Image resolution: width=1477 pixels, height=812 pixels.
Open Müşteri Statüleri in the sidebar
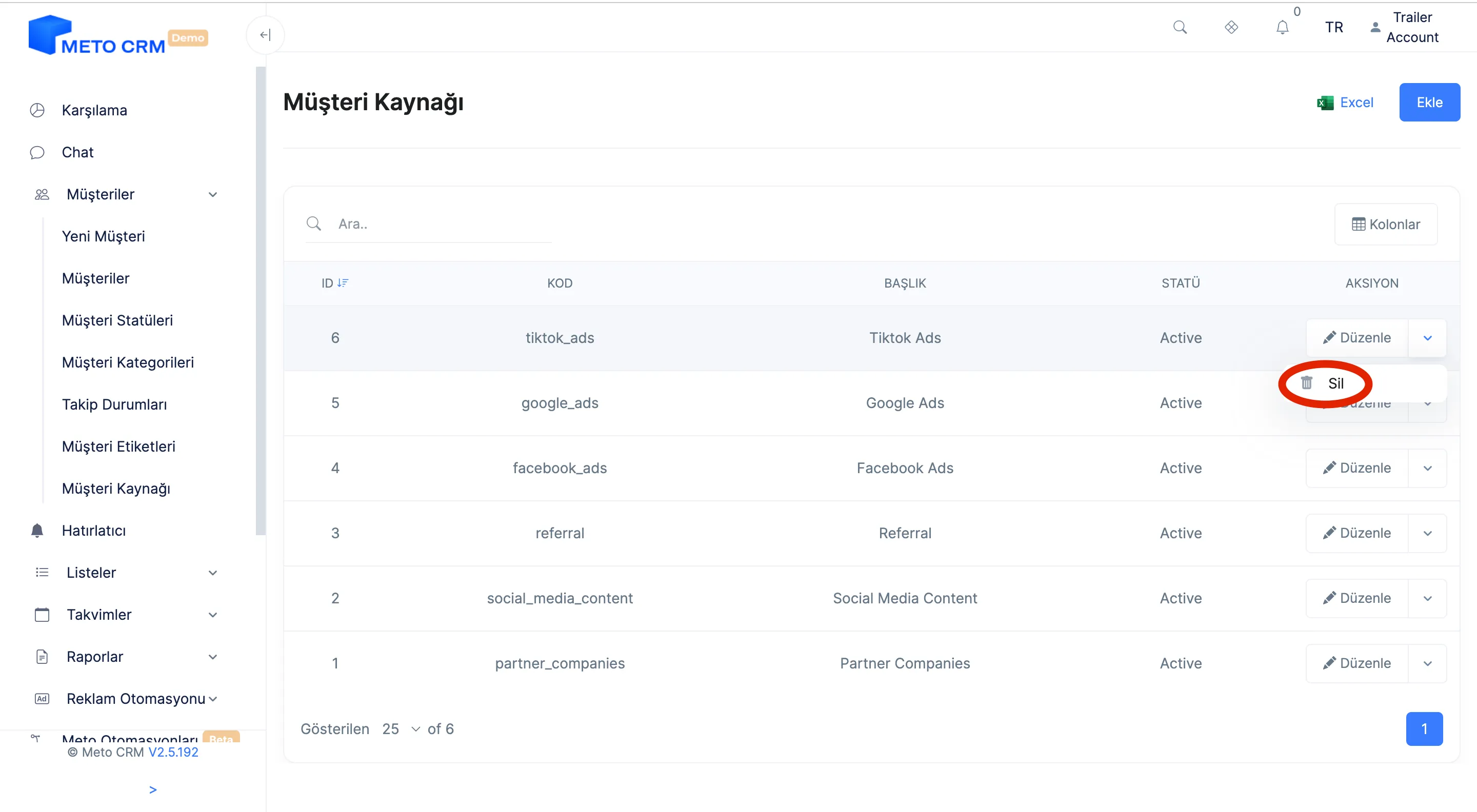[117, 320]
